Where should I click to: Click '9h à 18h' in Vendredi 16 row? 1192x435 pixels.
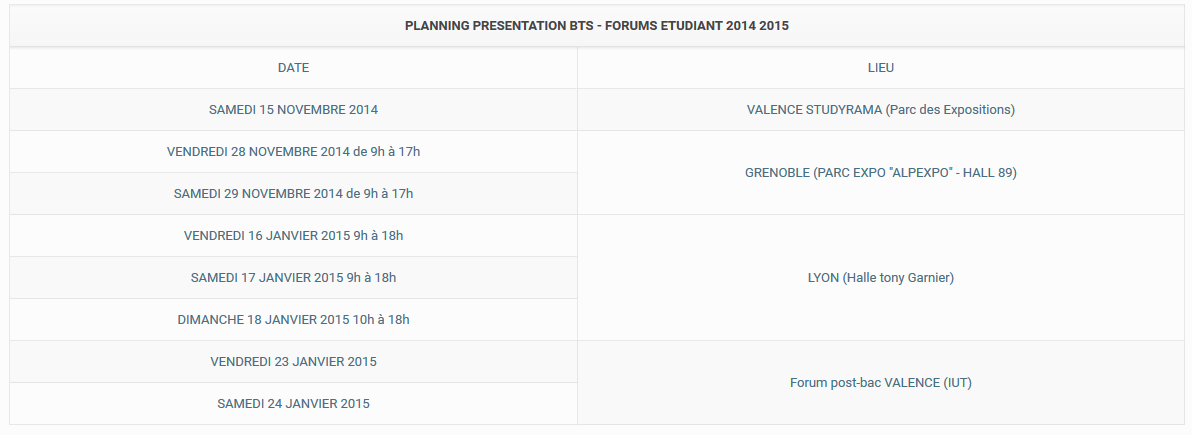[378, 235]
